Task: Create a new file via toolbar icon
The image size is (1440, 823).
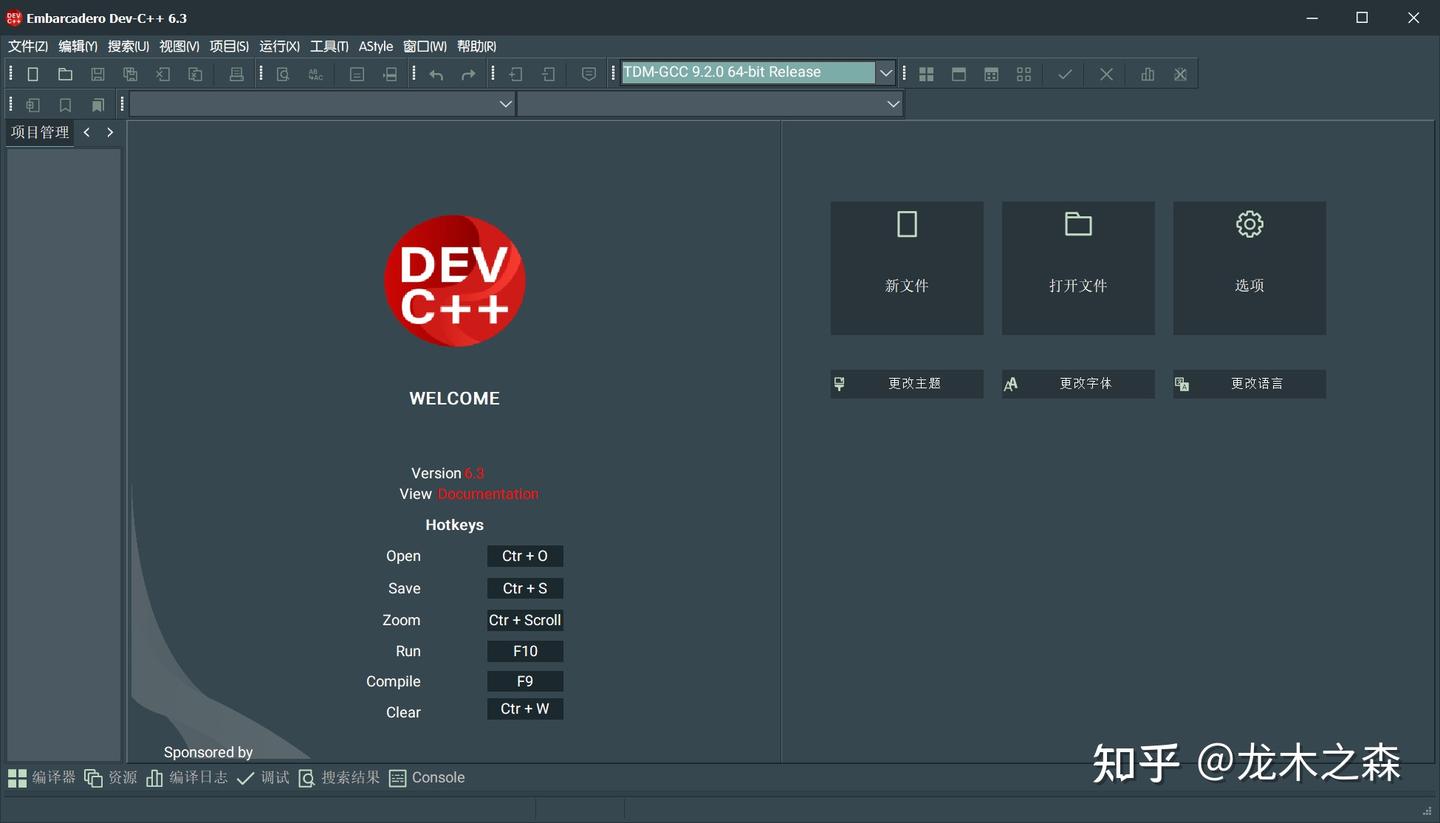Action: pos(32,73)
